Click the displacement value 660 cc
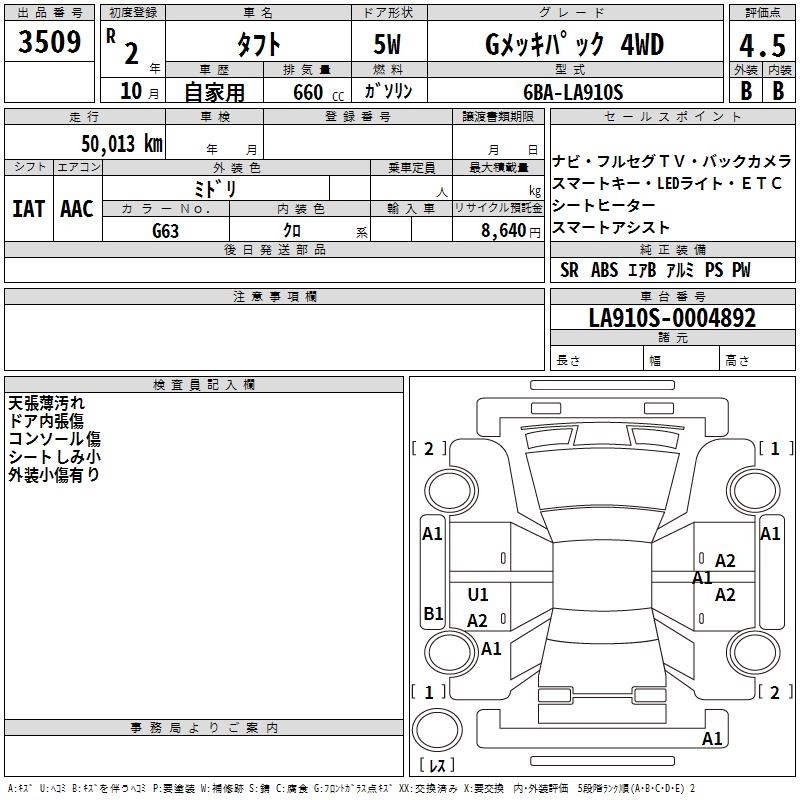Image resolution: width=800 pixels, height=800 pixels. pos(318,92)
